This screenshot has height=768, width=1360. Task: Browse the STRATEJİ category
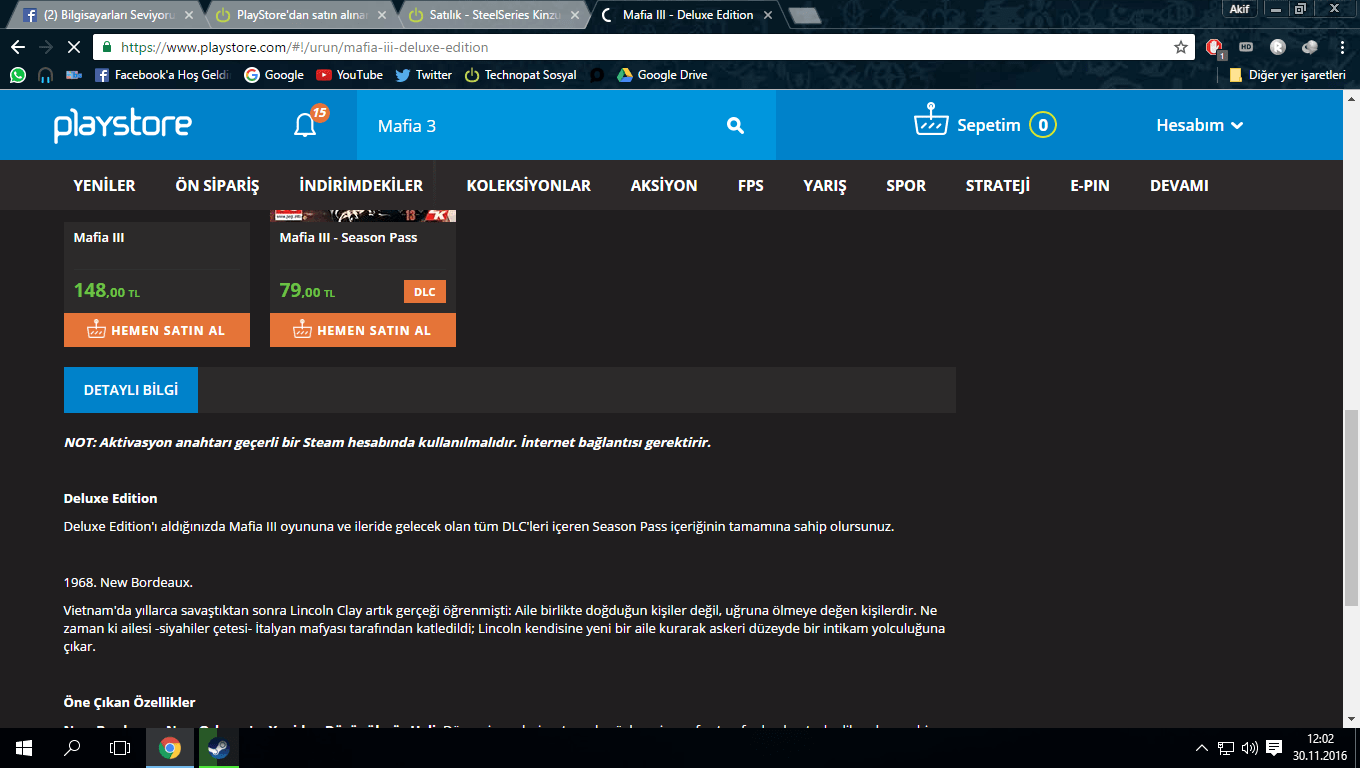998,185
